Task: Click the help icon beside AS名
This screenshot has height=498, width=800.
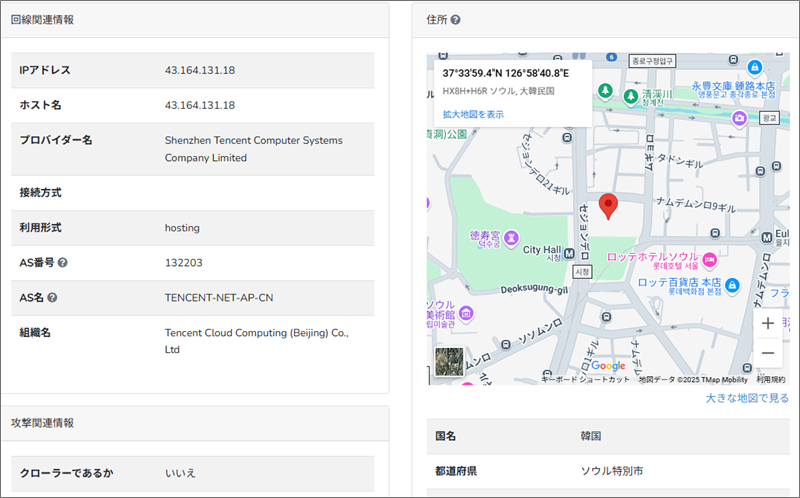Action: click(52, 297)
